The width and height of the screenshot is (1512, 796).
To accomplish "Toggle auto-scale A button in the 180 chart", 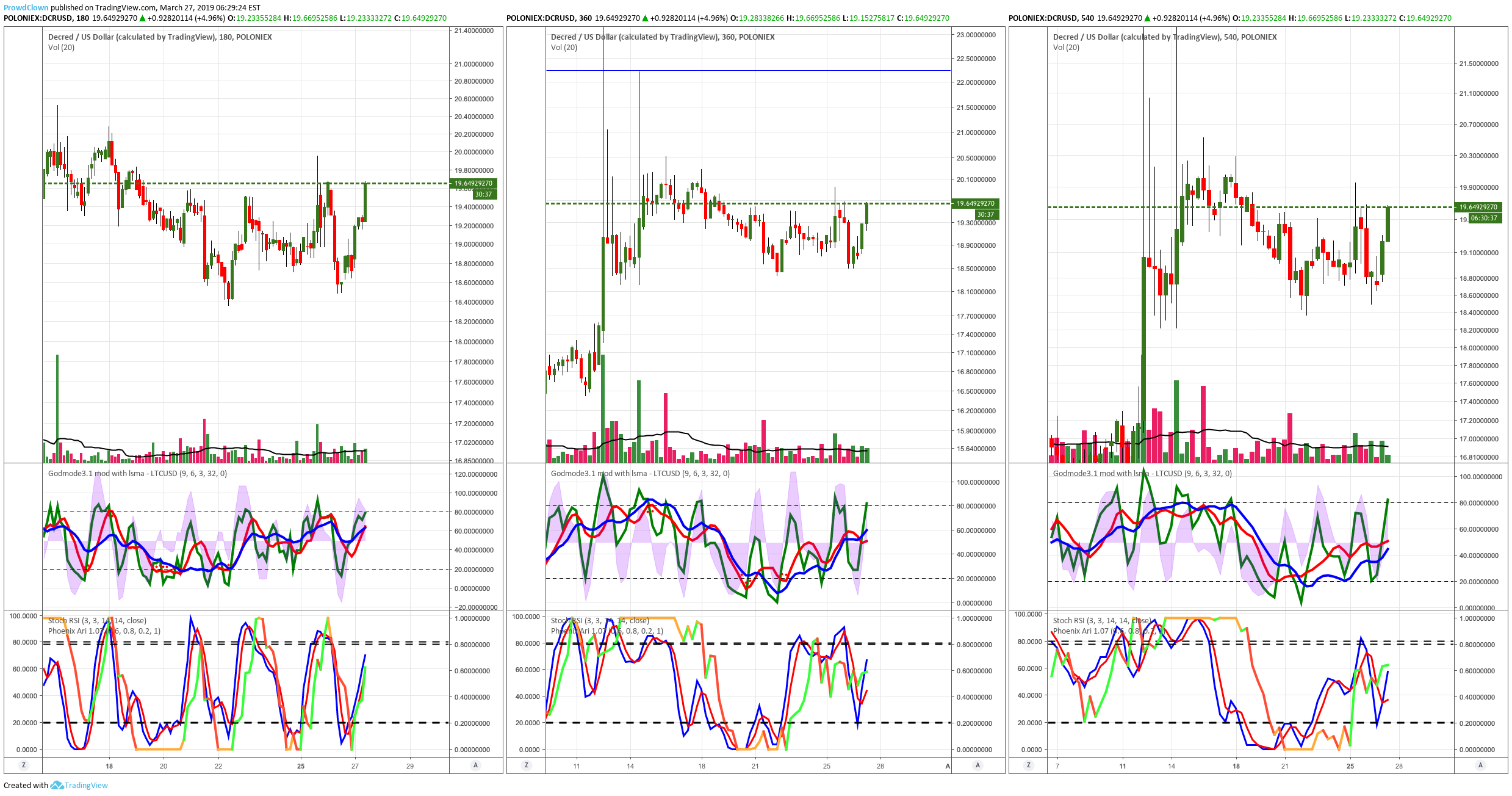I will tap(476, 765).
